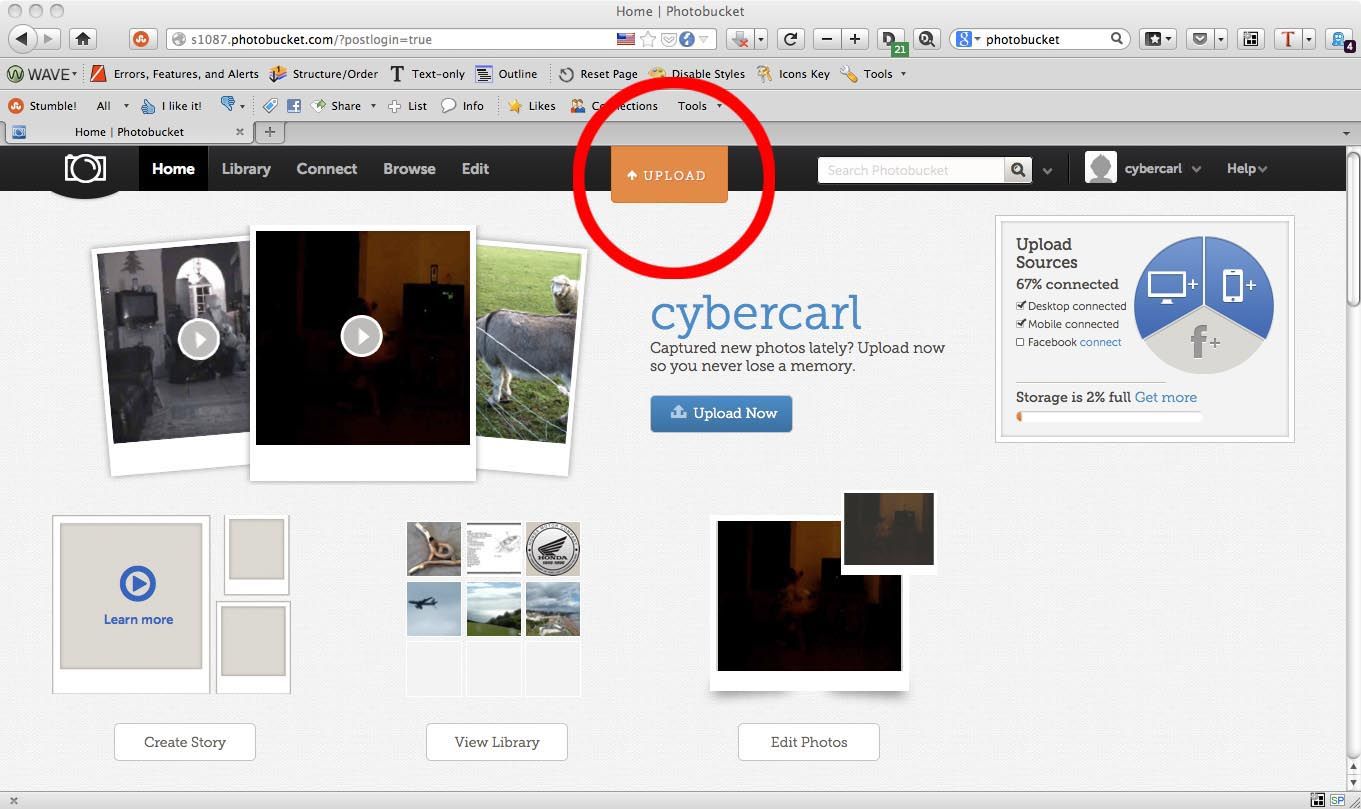Click the Create Story button

[x=185, y=742]
